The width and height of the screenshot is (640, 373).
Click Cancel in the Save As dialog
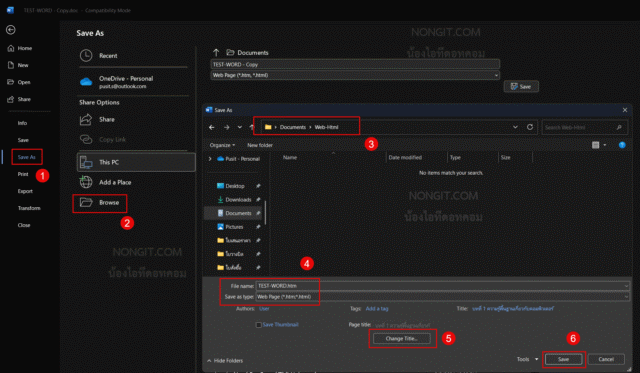click(x=606, y=360)
